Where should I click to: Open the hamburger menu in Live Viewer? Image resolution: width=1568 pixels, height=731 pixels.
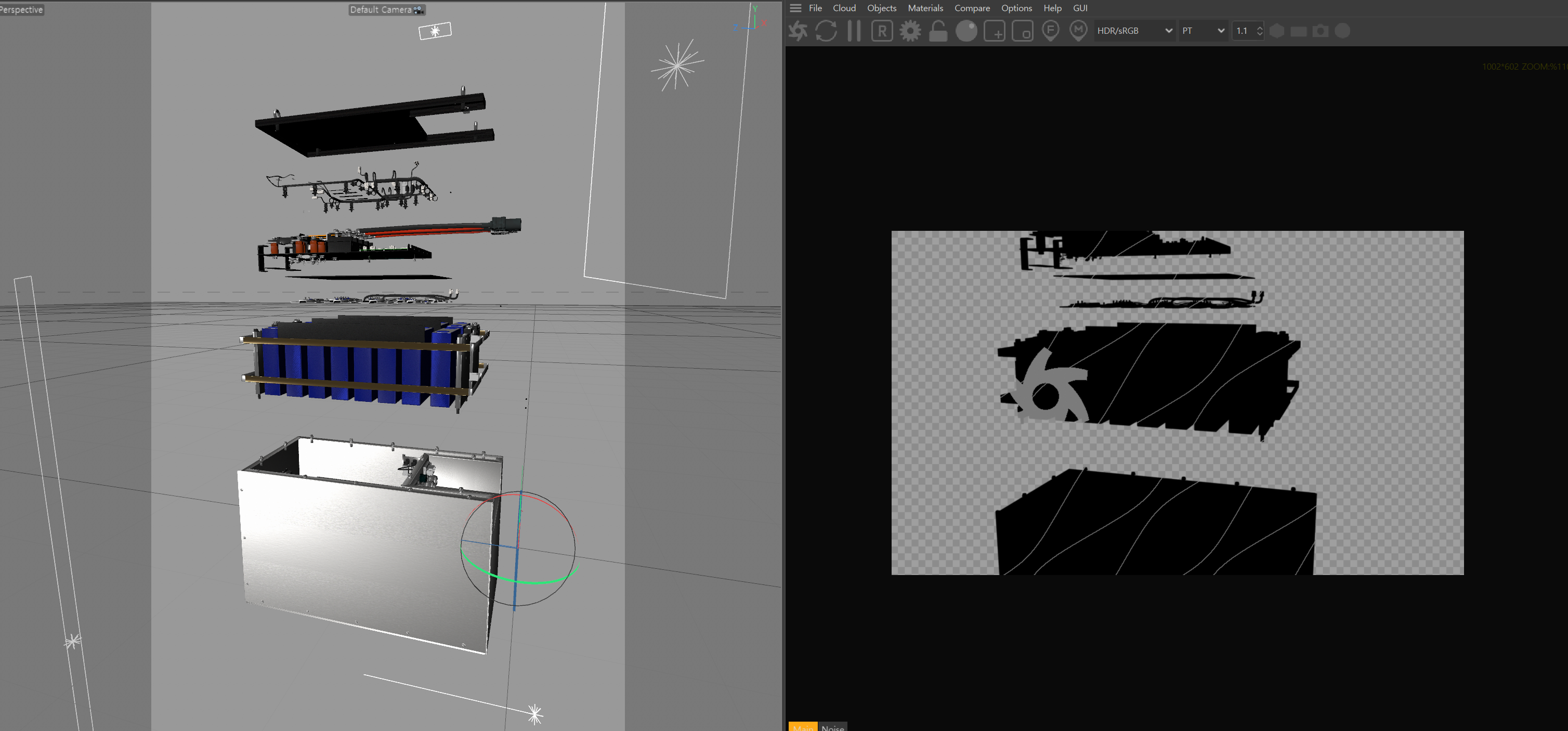795,8
